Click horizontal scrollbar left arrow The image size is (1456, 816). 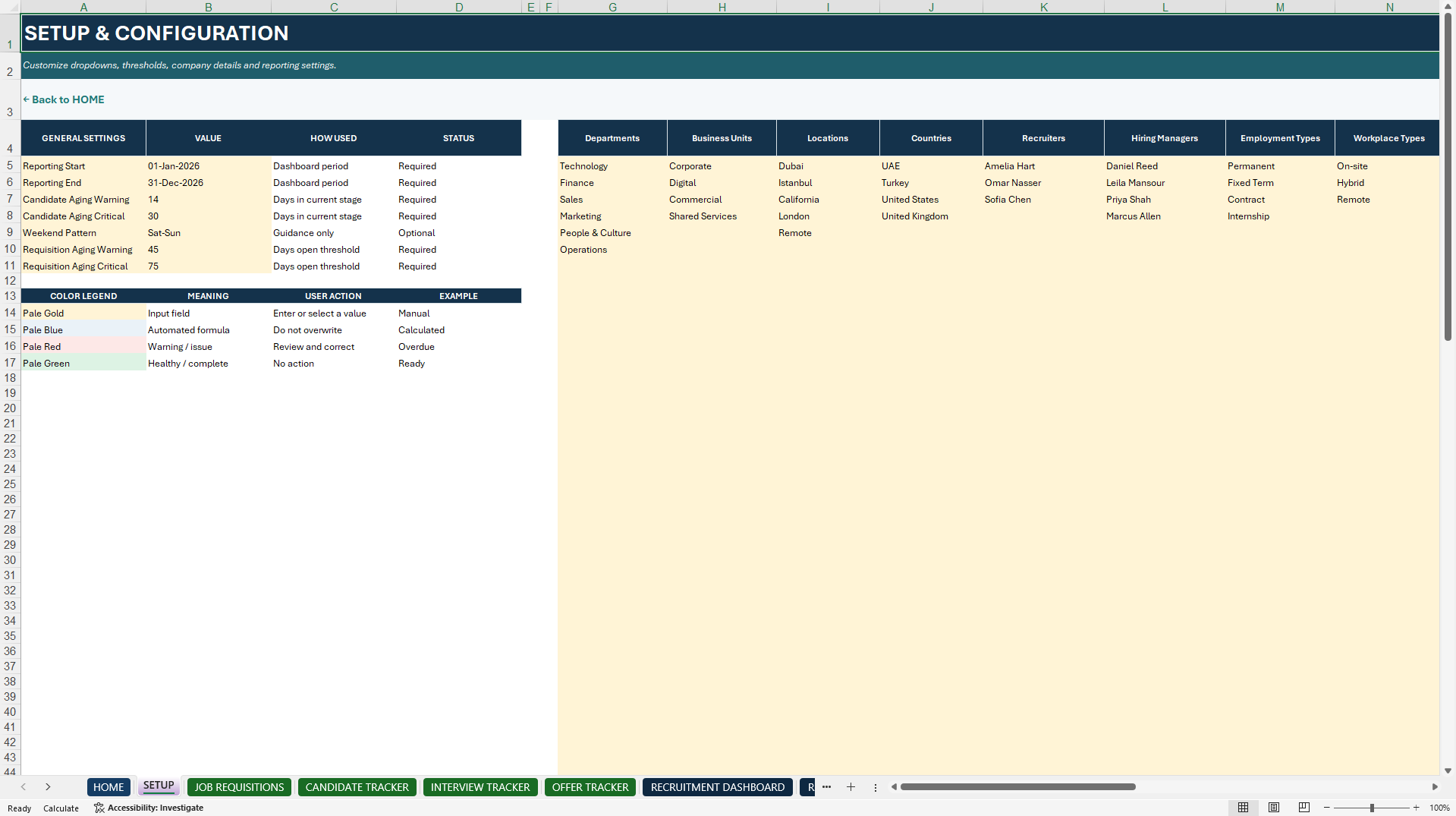[x=894, y=787]
